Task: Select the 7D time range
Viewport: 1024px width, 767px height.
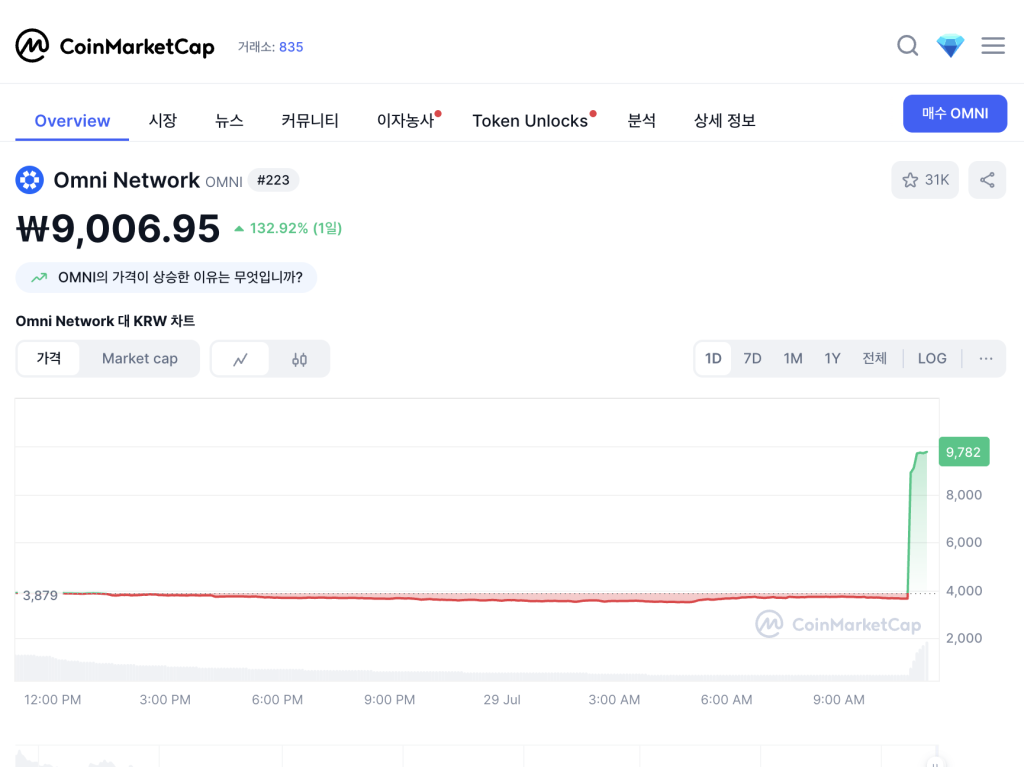Action: click(752, 358)
